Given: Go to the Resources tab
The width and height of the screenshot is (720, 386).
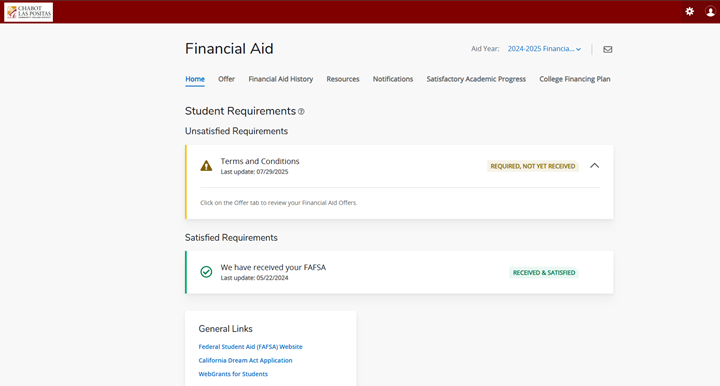Looking at the screenshot, I should [x=343, y=79].
